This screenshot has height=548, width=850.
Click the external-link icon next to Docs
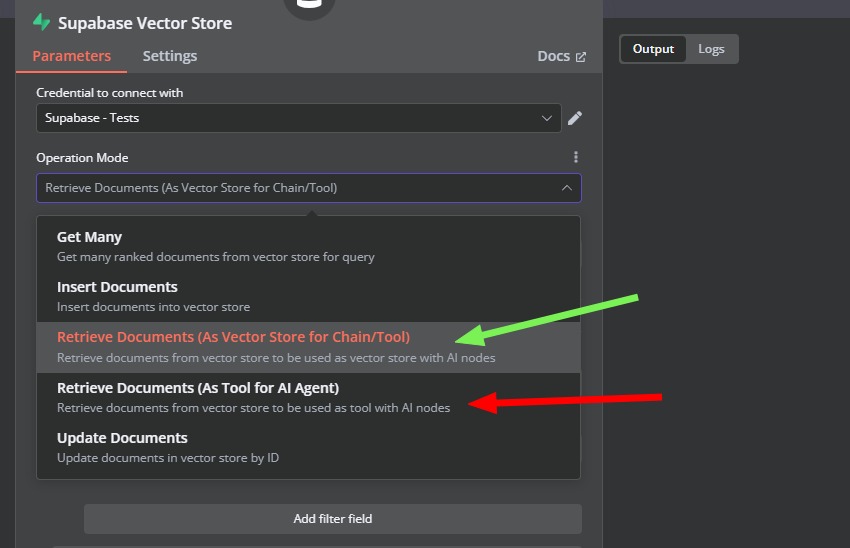(581, 57)
